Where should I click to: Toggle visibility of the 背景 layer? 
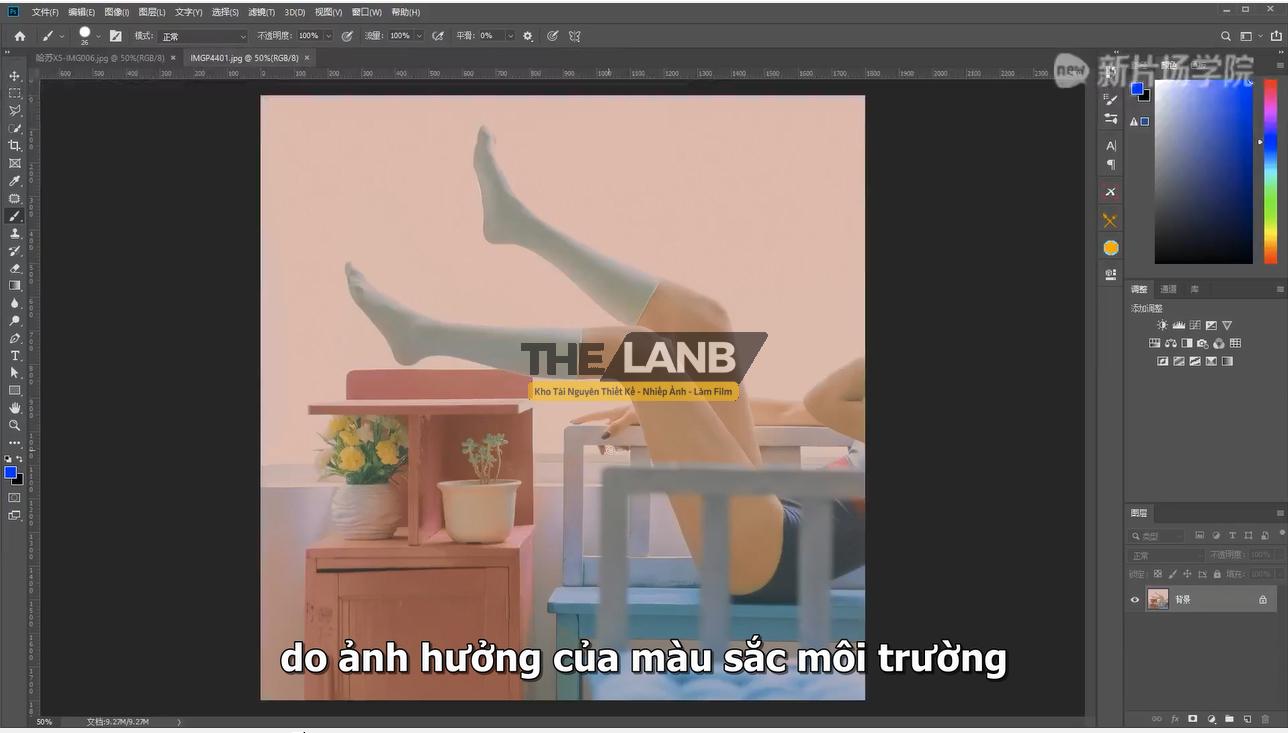(x=1135, y=599)
